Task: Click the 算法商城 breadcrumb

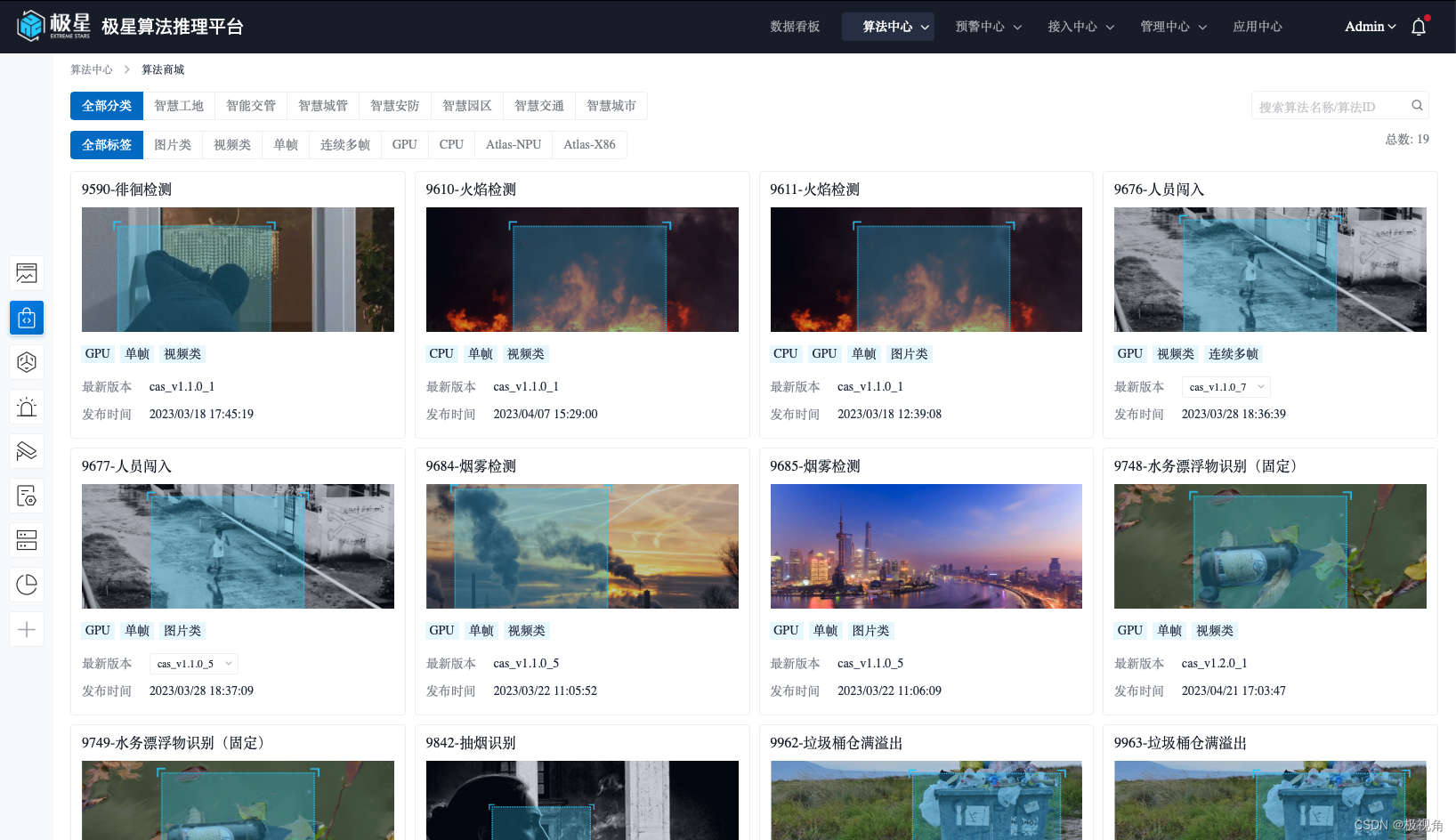Action: tap(163, 69)
